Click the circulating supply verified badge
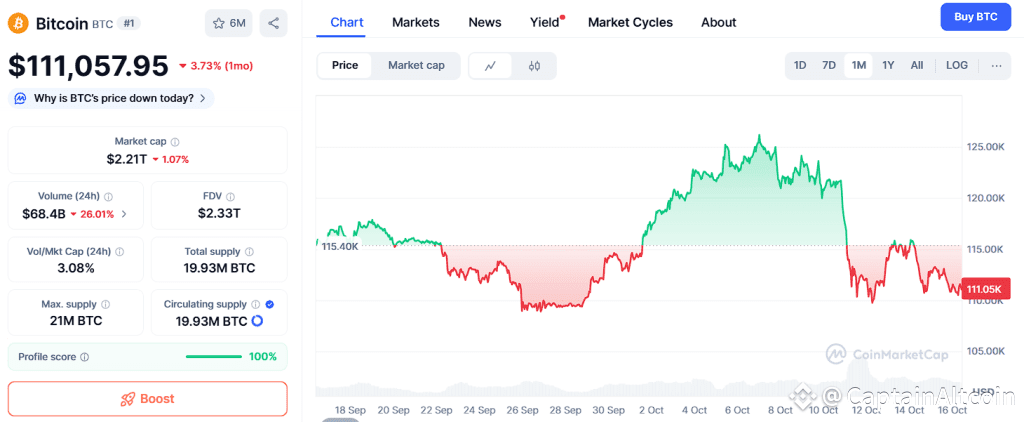Screen dimensions: 1024x422 pos(270,303)
